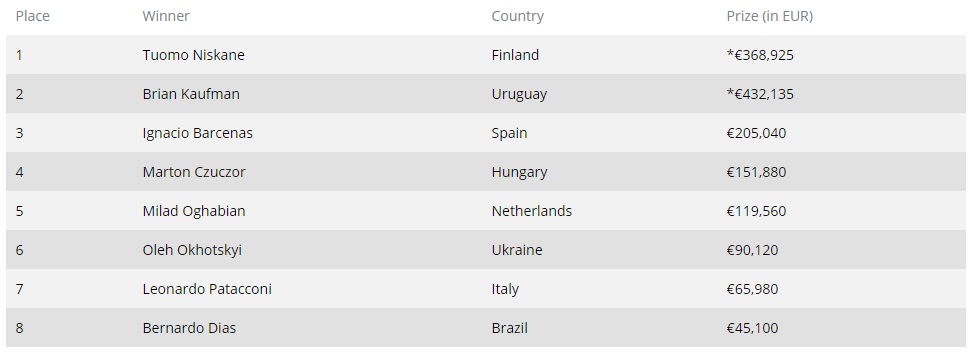Click the Leonardo Patacconi cell
Image resolution: width=979 pixels, height=360 pixels.
207,289
